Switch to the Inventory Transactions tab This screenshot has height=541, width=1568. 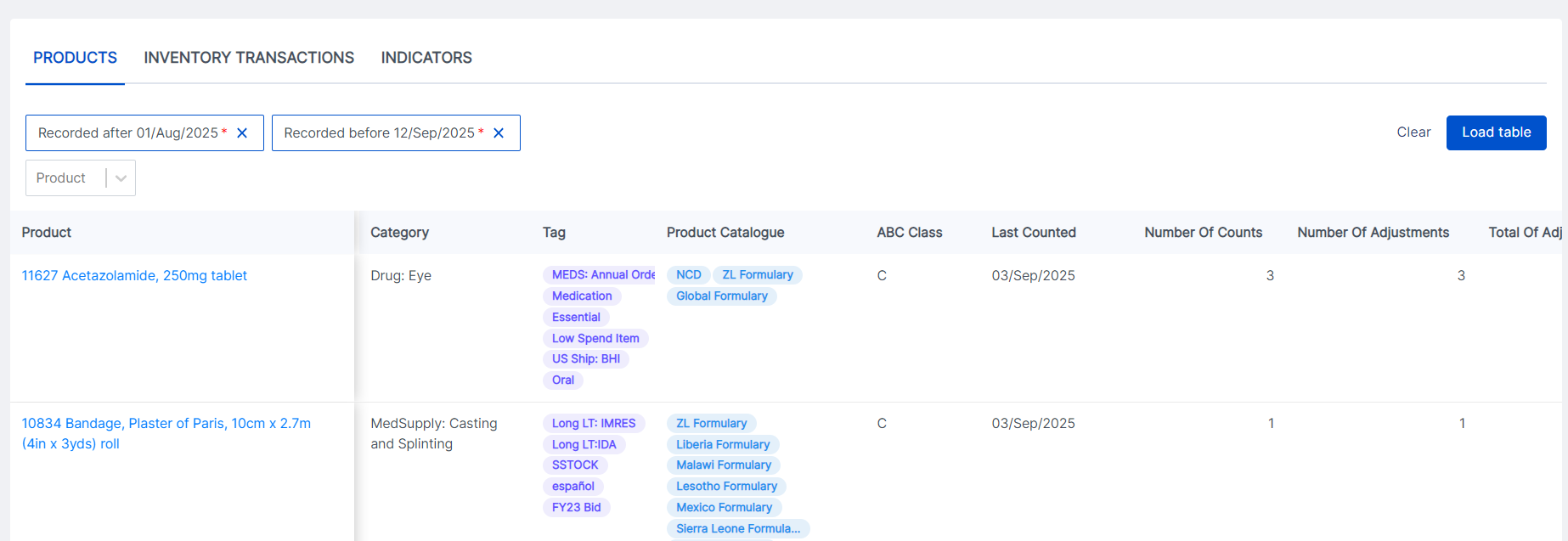coord(249,58)
